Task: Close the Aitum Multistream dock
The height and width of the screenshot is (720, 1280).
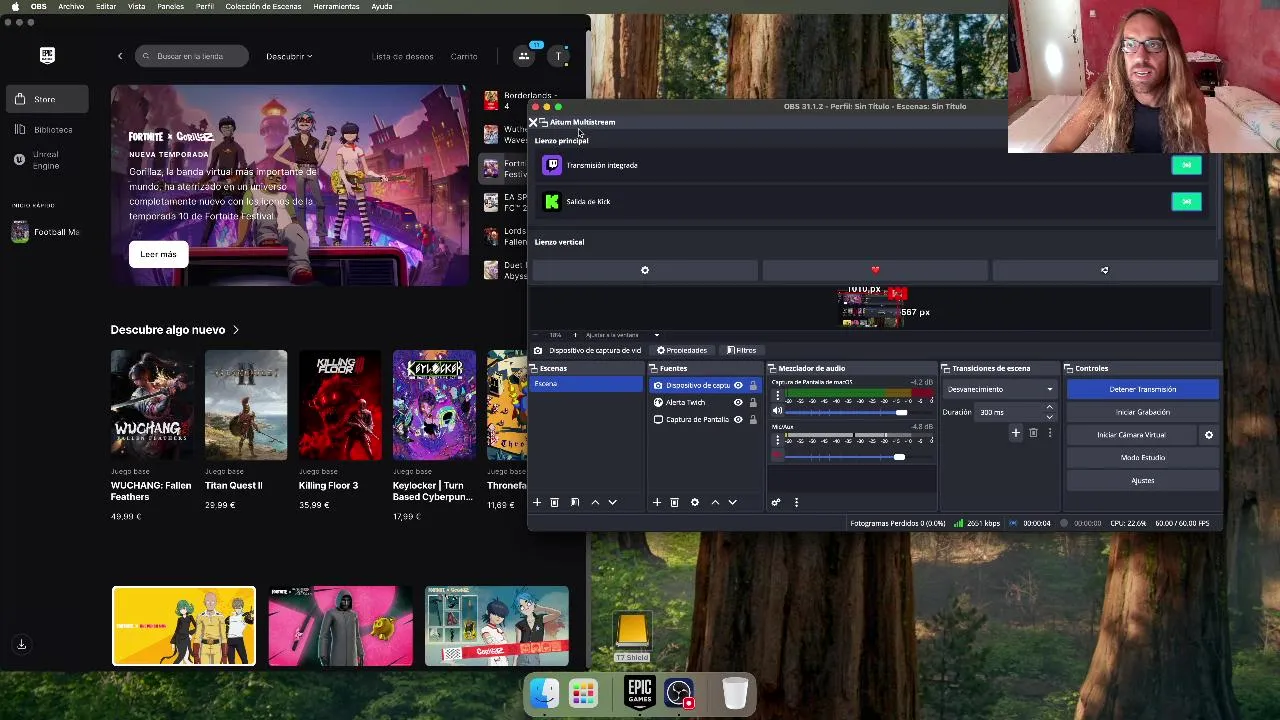Action: click(x=533, y=122)
